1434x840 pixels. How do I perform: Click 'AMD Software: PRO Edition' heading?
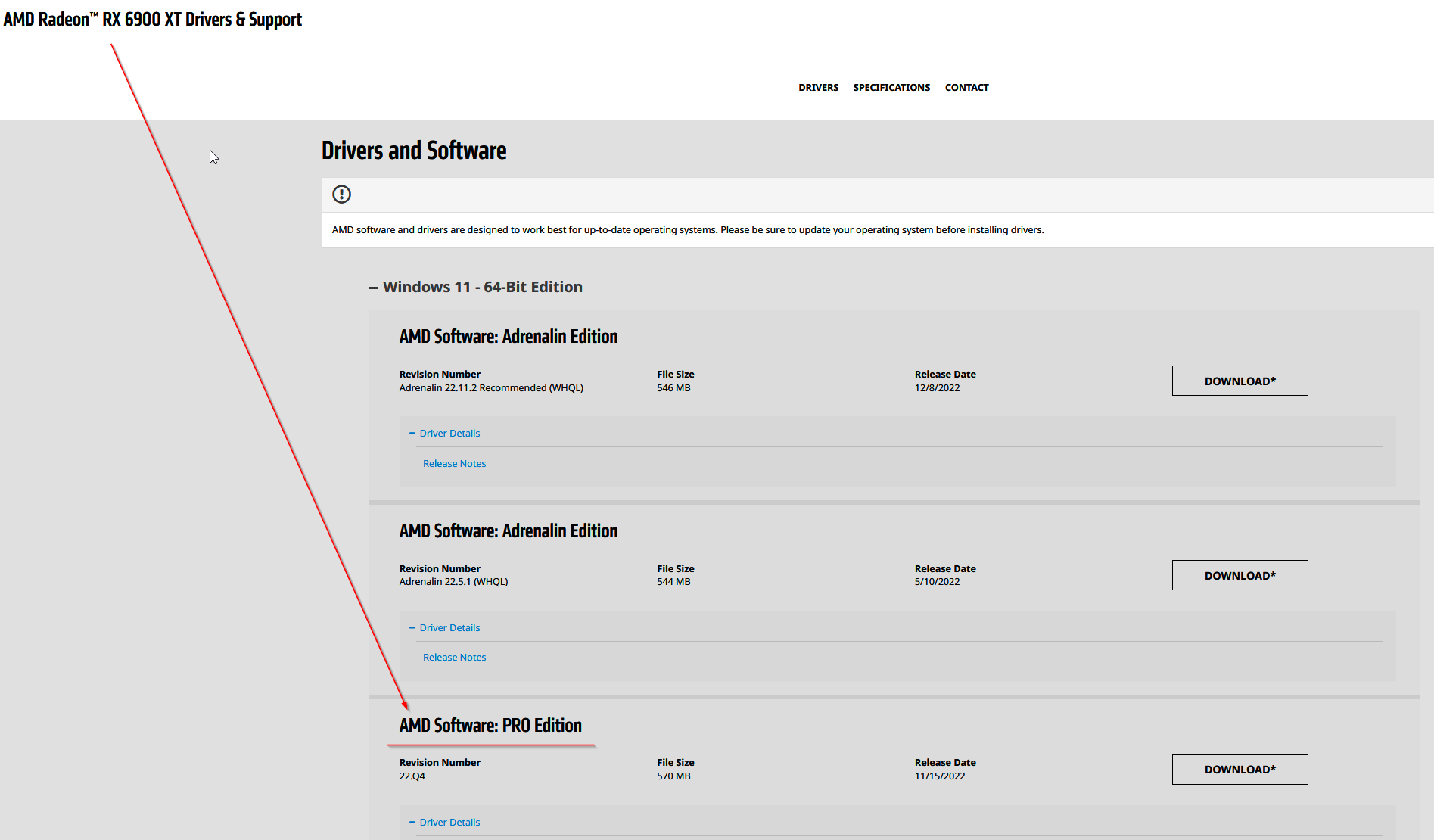pos(490,726)
